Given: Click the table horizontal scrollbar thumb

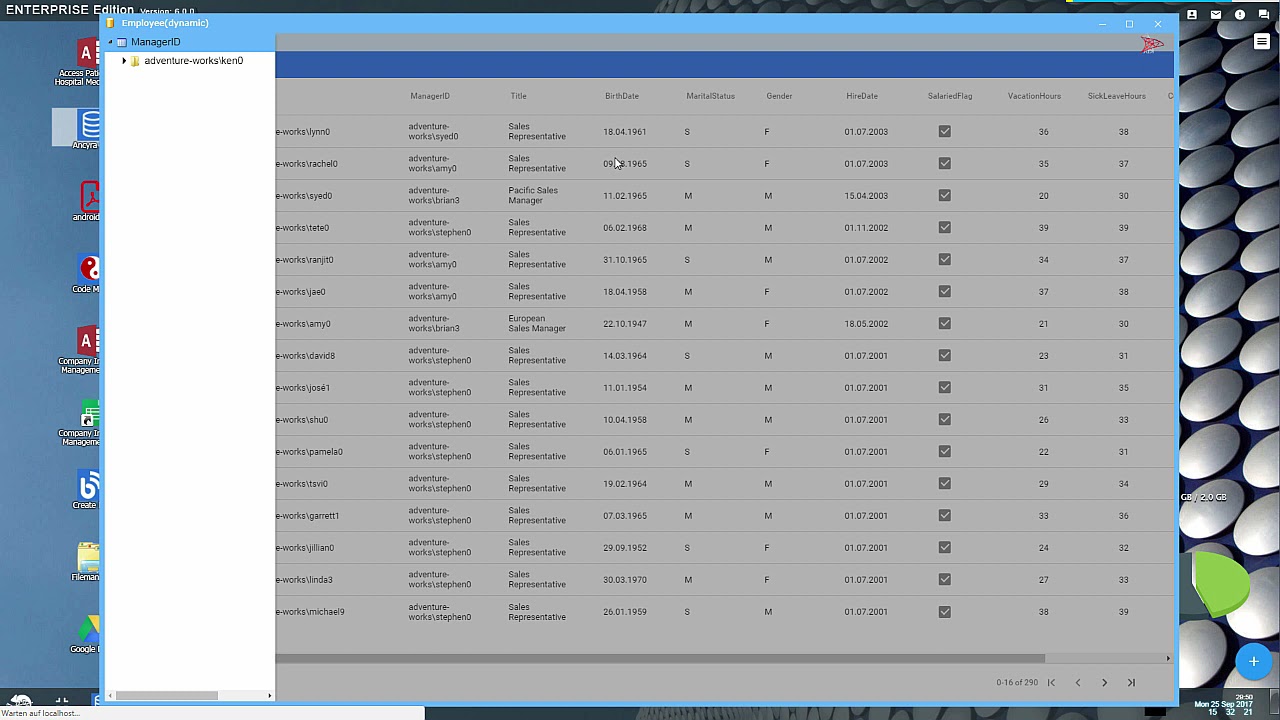Looking at the screenshot, I should tap(660, 658).
